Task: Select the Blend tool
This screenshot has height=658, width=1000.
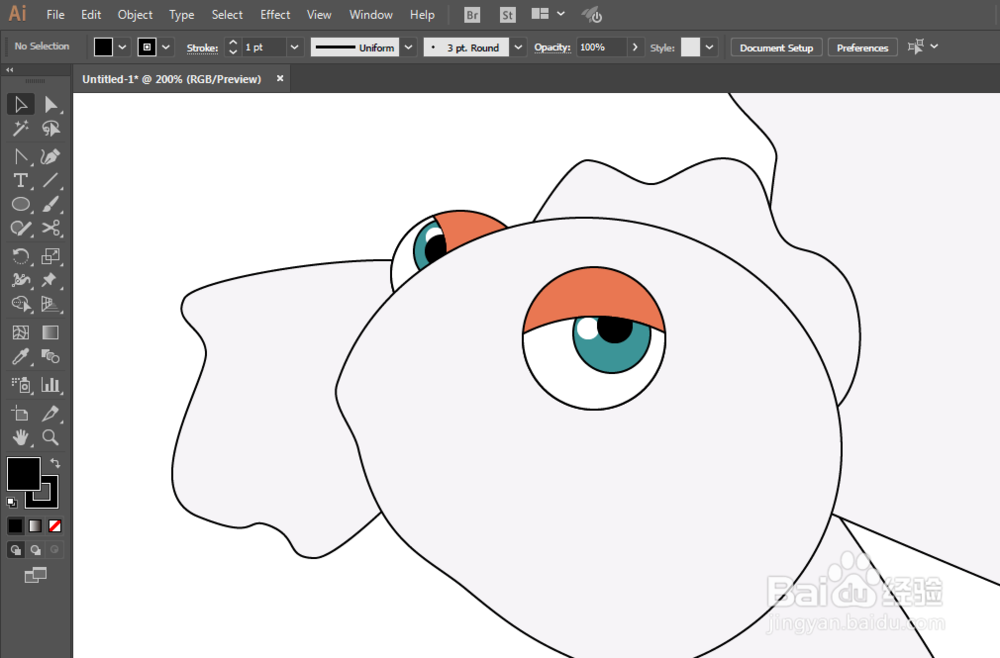Action: (x=50, y=356)
